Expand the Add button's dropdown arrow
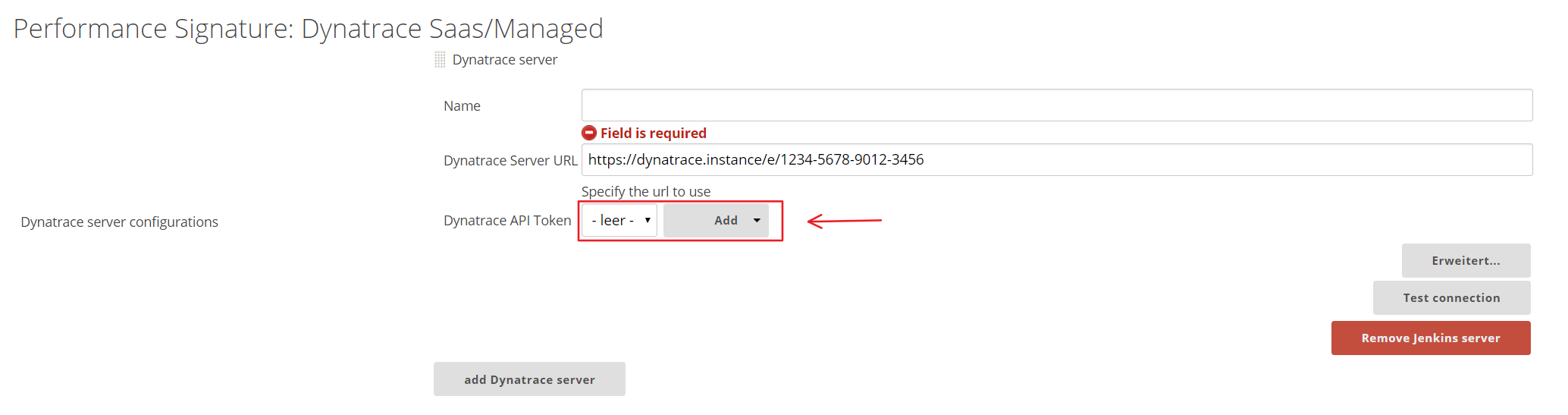 (x=756, y=221)
